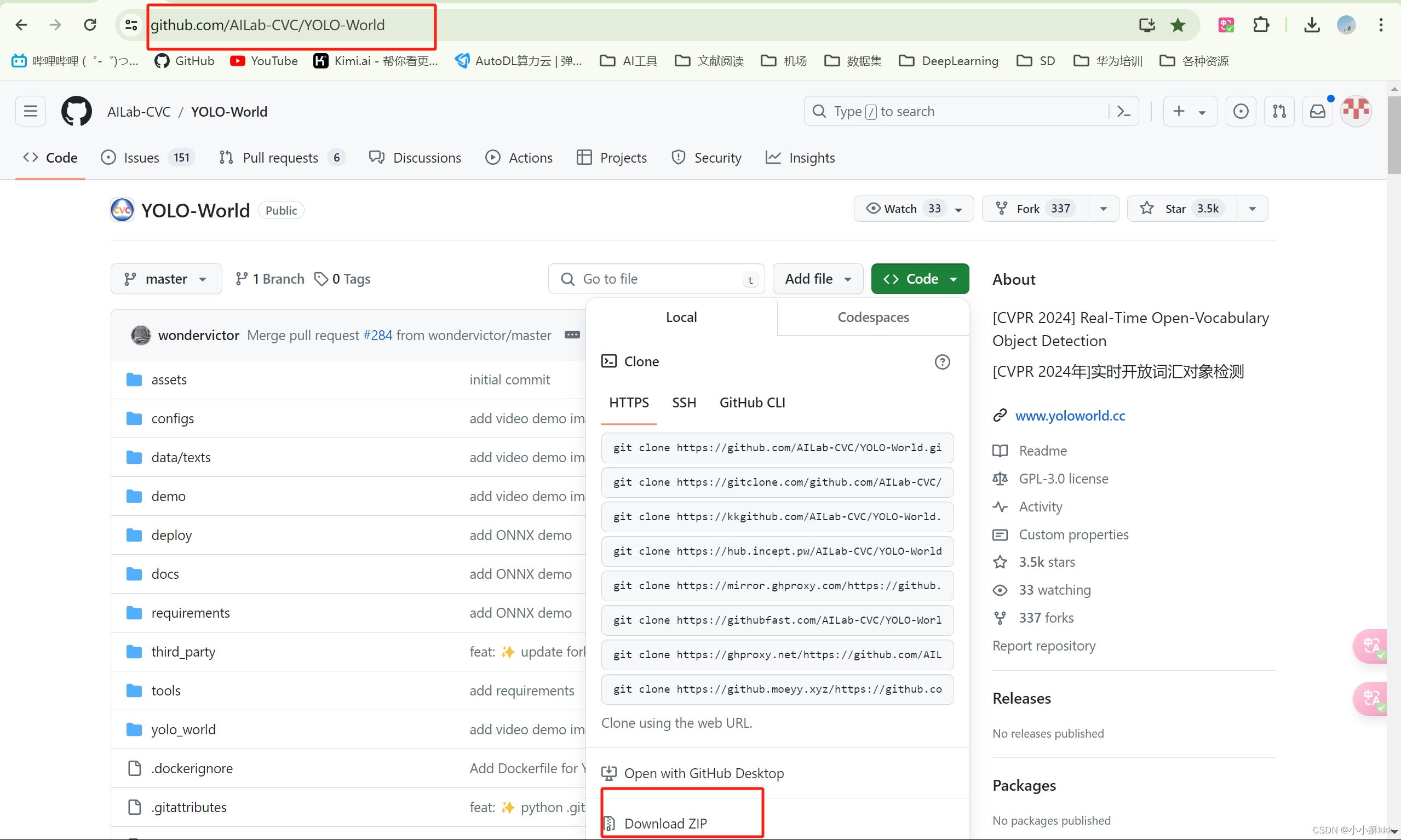Image resolution: width=1401 pixels, height=840 pixels.
Task: Expand the Star lists dropdown arrow
Action: coord(1253,209)
